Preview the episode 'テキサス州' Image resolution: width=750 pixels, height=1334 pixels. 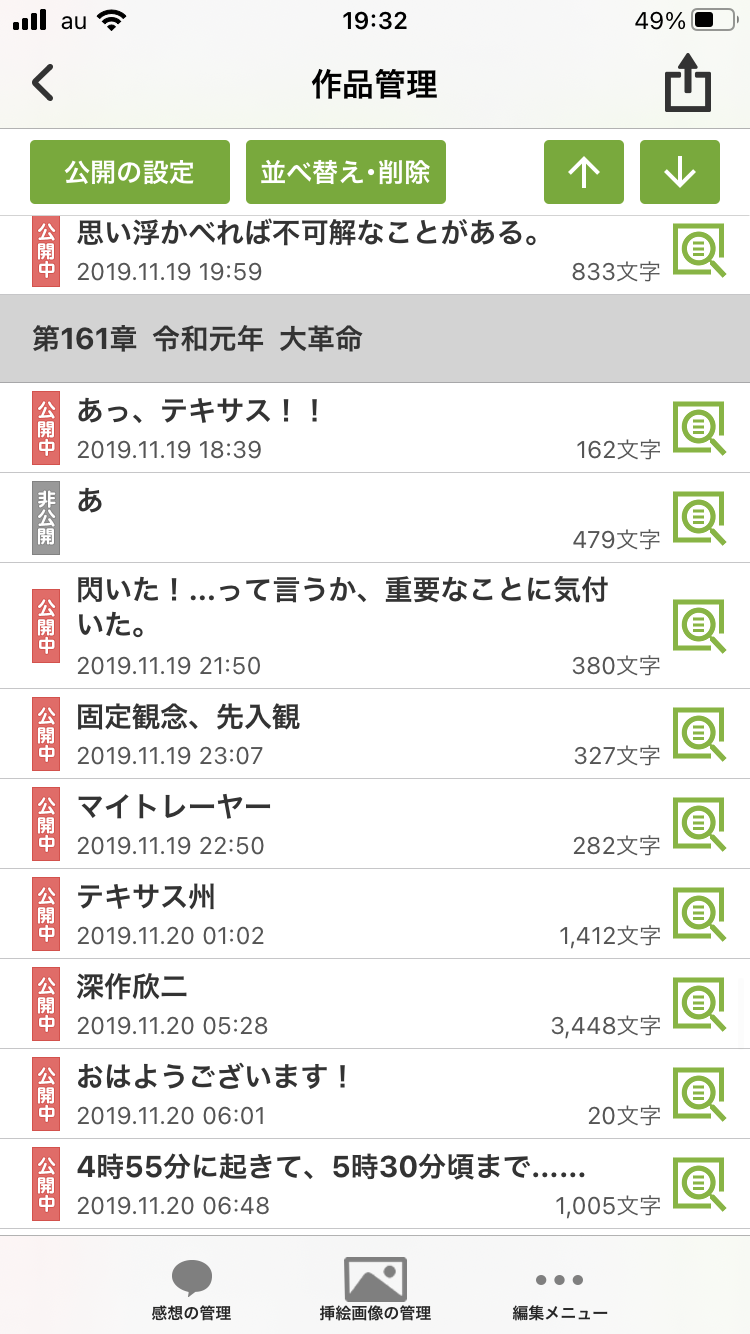698,914
